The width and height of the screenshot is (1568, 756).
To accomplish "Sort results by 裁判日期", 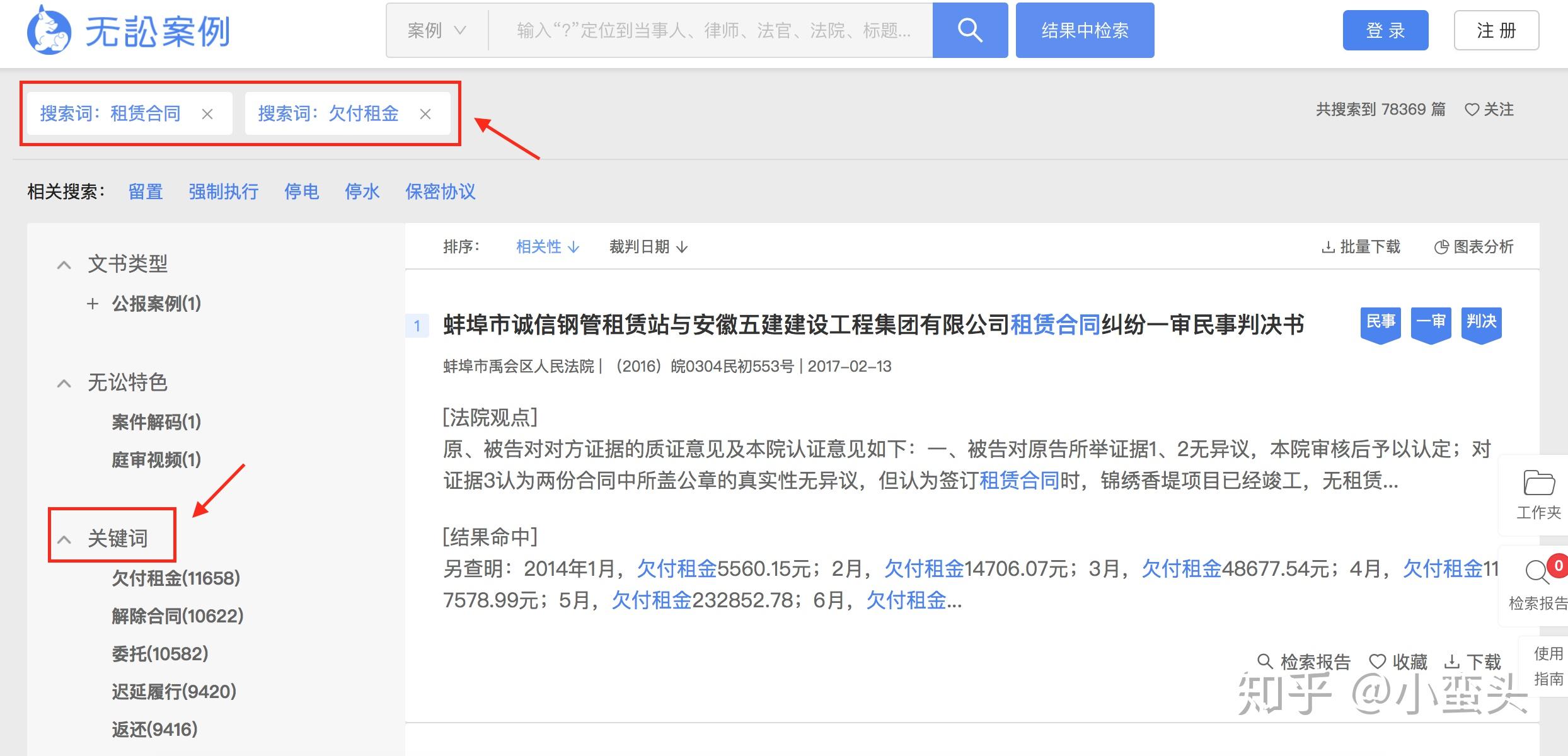I will [649, 247].
